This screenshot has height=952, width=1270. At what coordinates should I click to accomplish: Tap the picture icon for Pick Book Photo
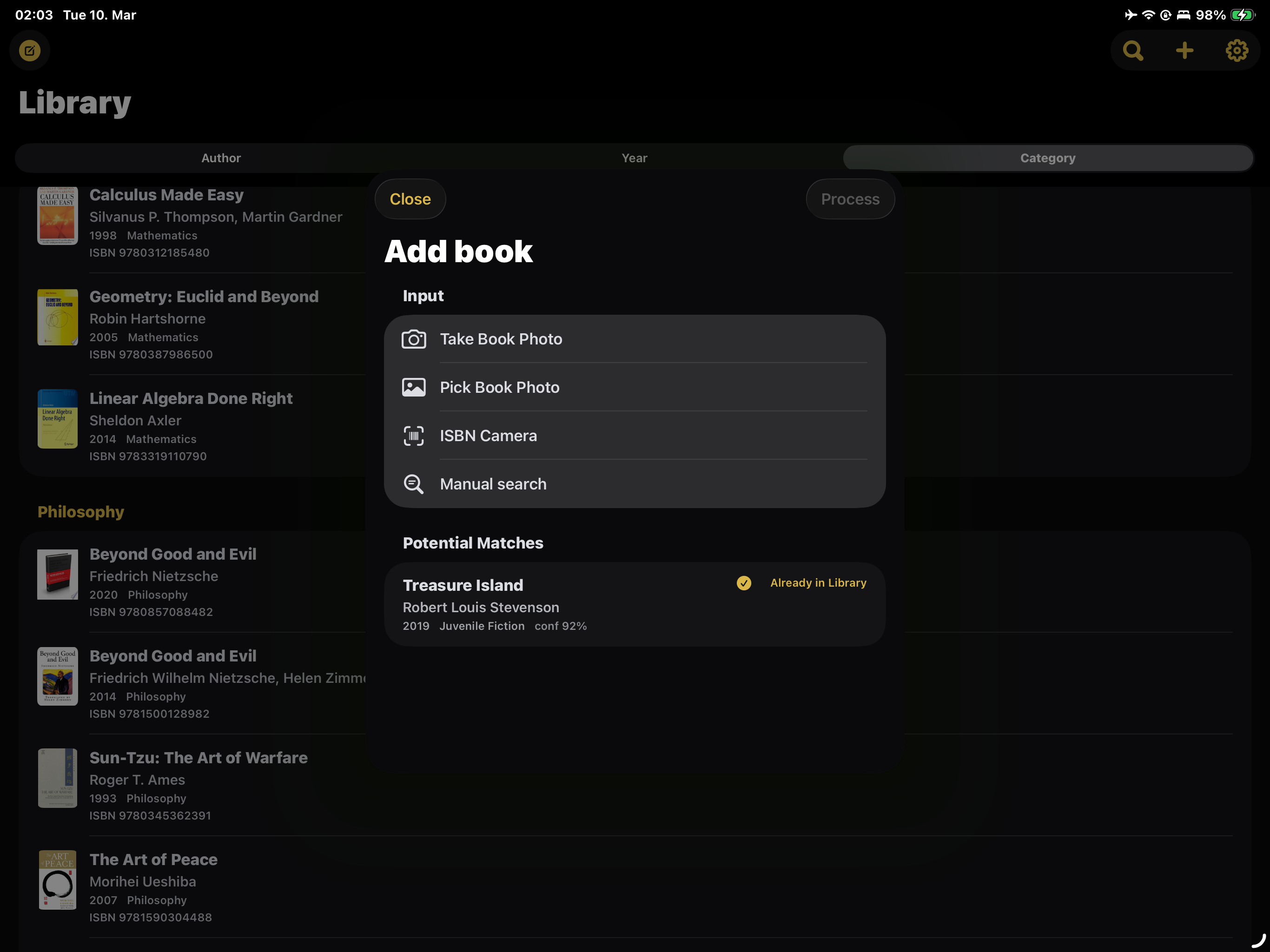pyautogui.click(x=413, y=387)
